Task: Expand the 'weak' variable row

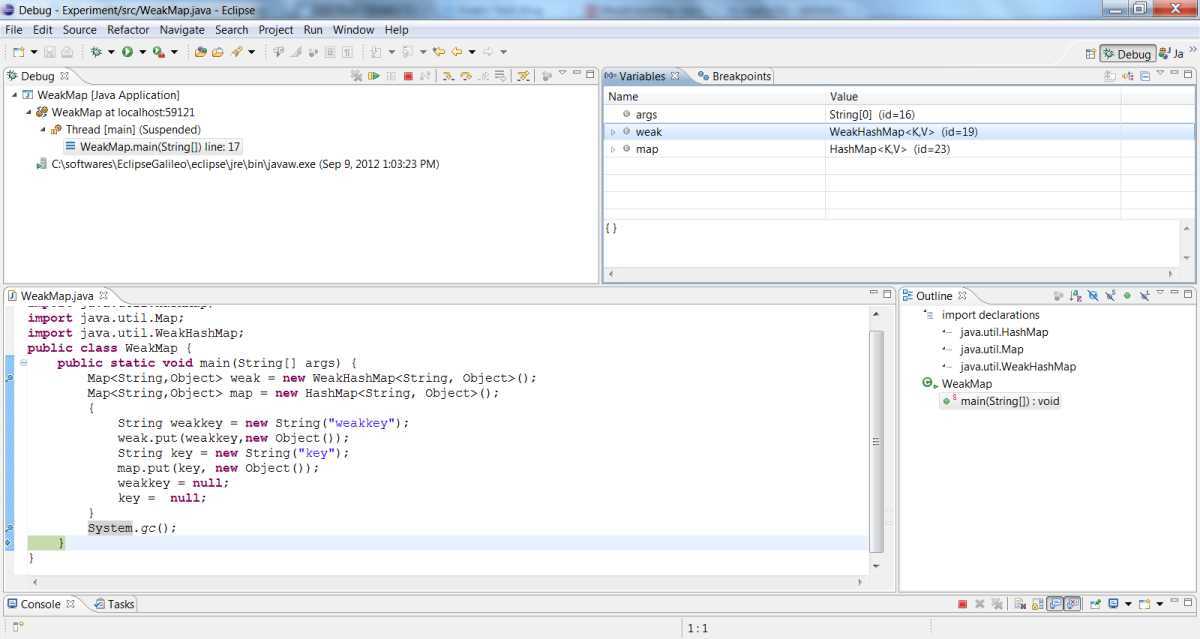Action: coord(613,132)
